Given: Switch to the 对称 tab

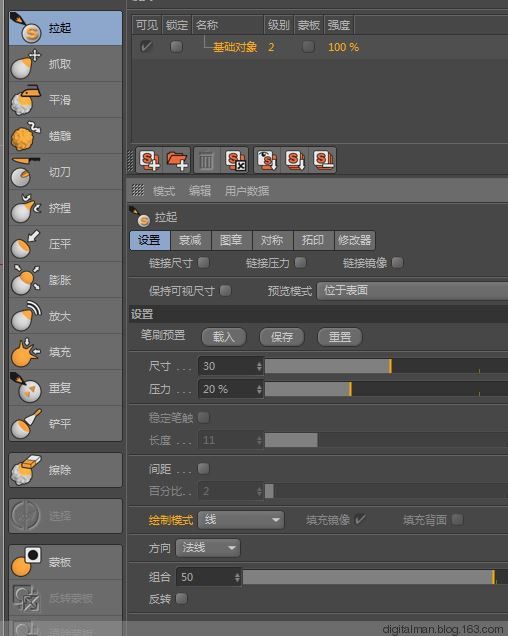Looking at the screenshot, I should pos(273,240).
